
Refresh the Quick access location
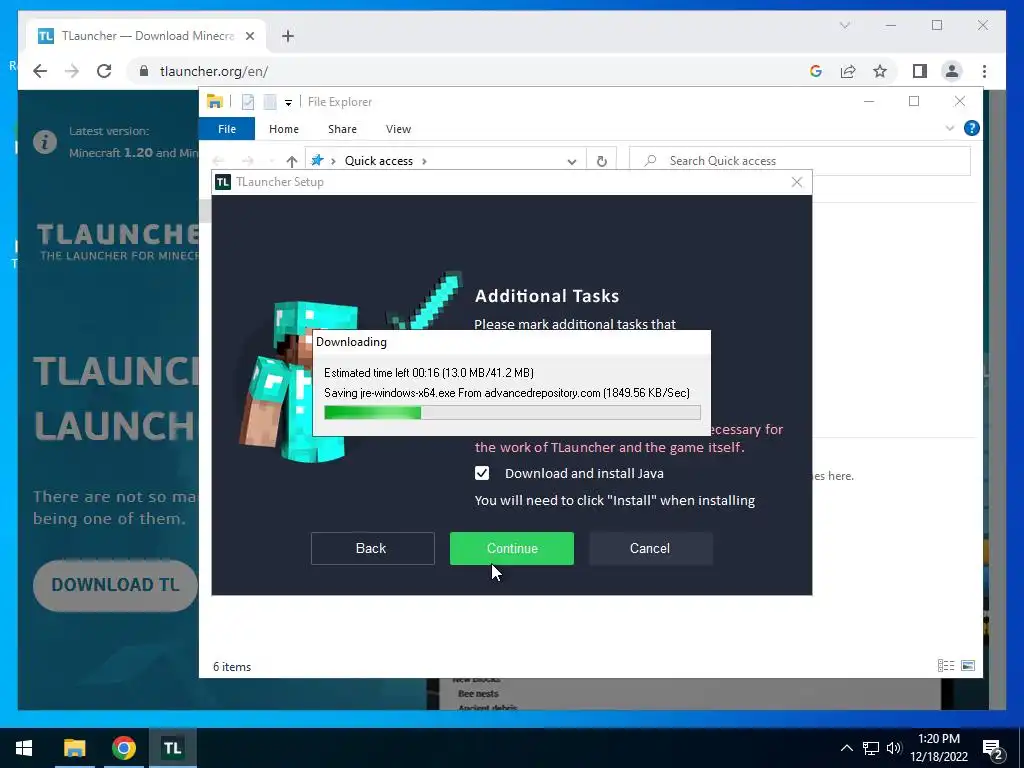click(x=601, y=161)
